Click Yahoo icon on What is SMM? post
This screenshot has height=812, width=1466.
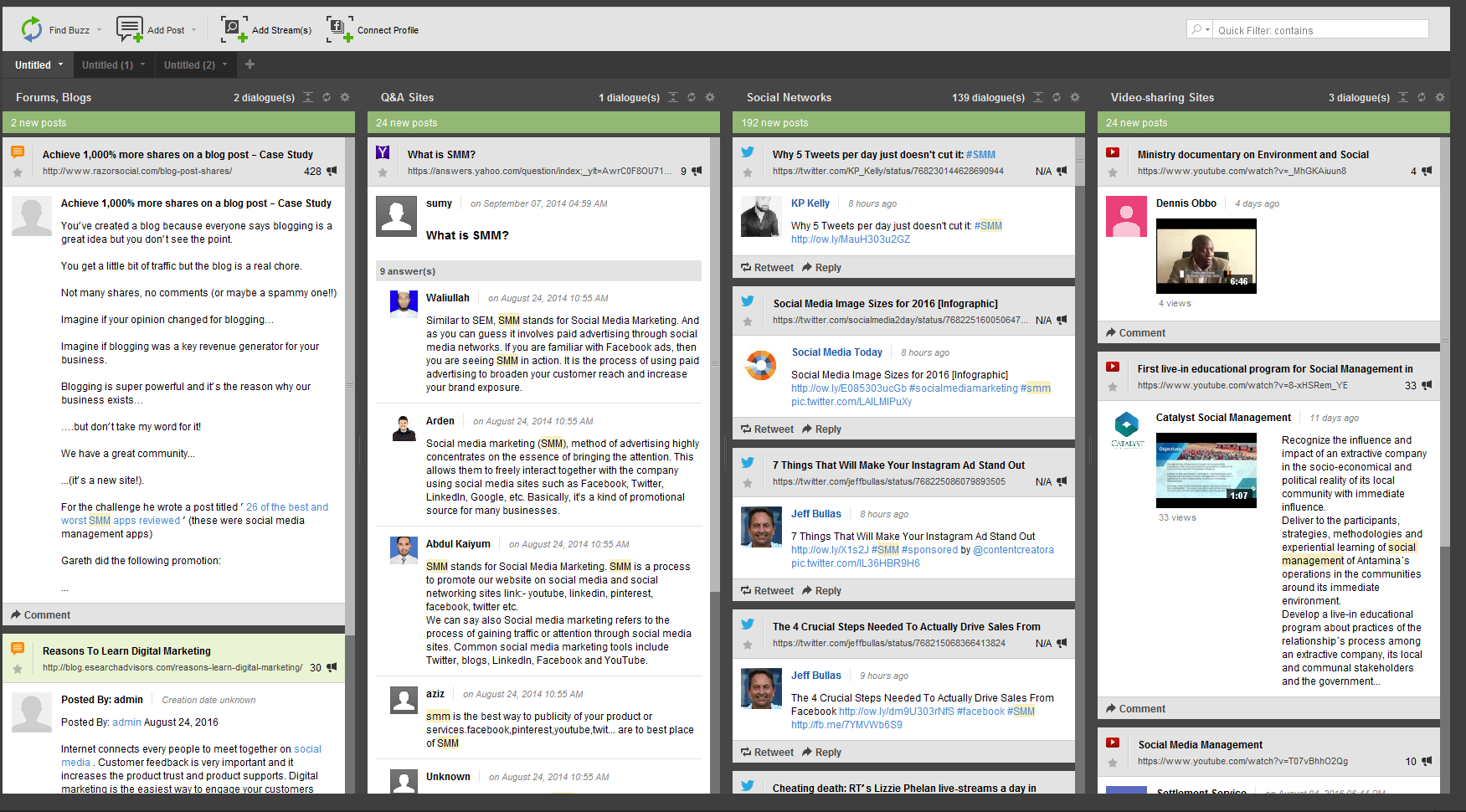383,152
